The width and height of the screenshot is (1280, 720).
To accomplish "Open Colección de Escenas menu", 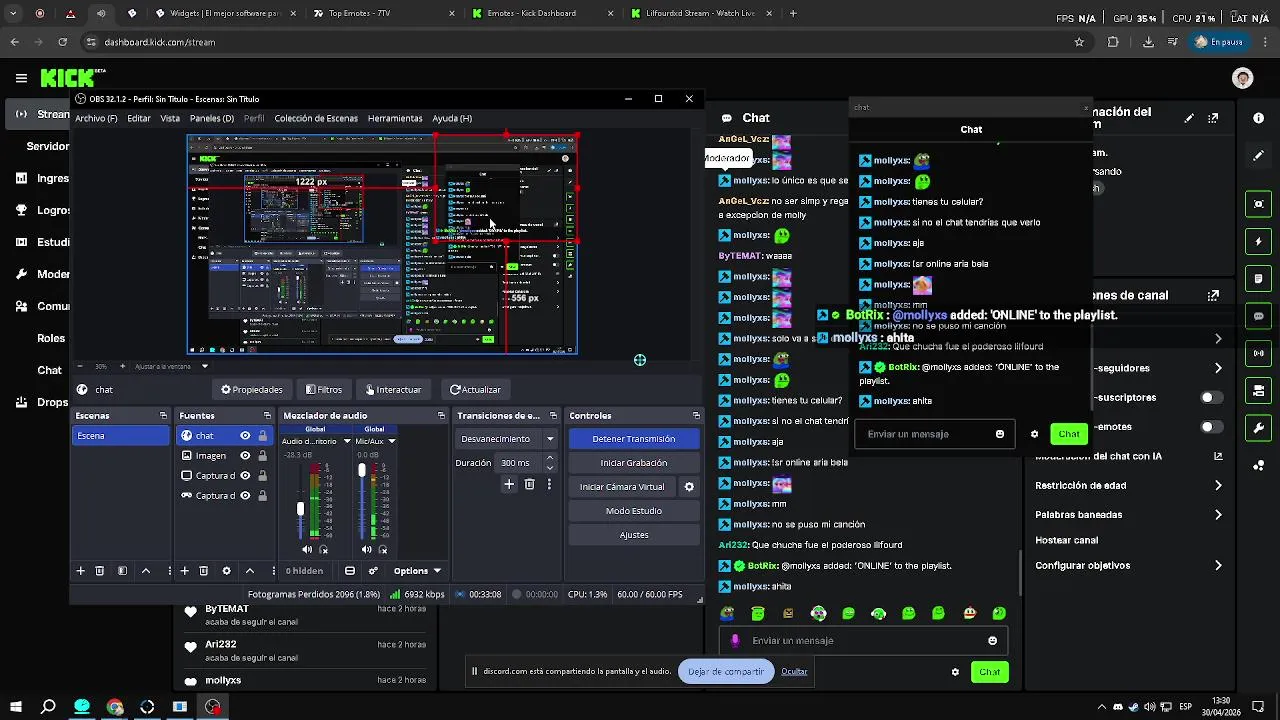I will click(316, 118).
